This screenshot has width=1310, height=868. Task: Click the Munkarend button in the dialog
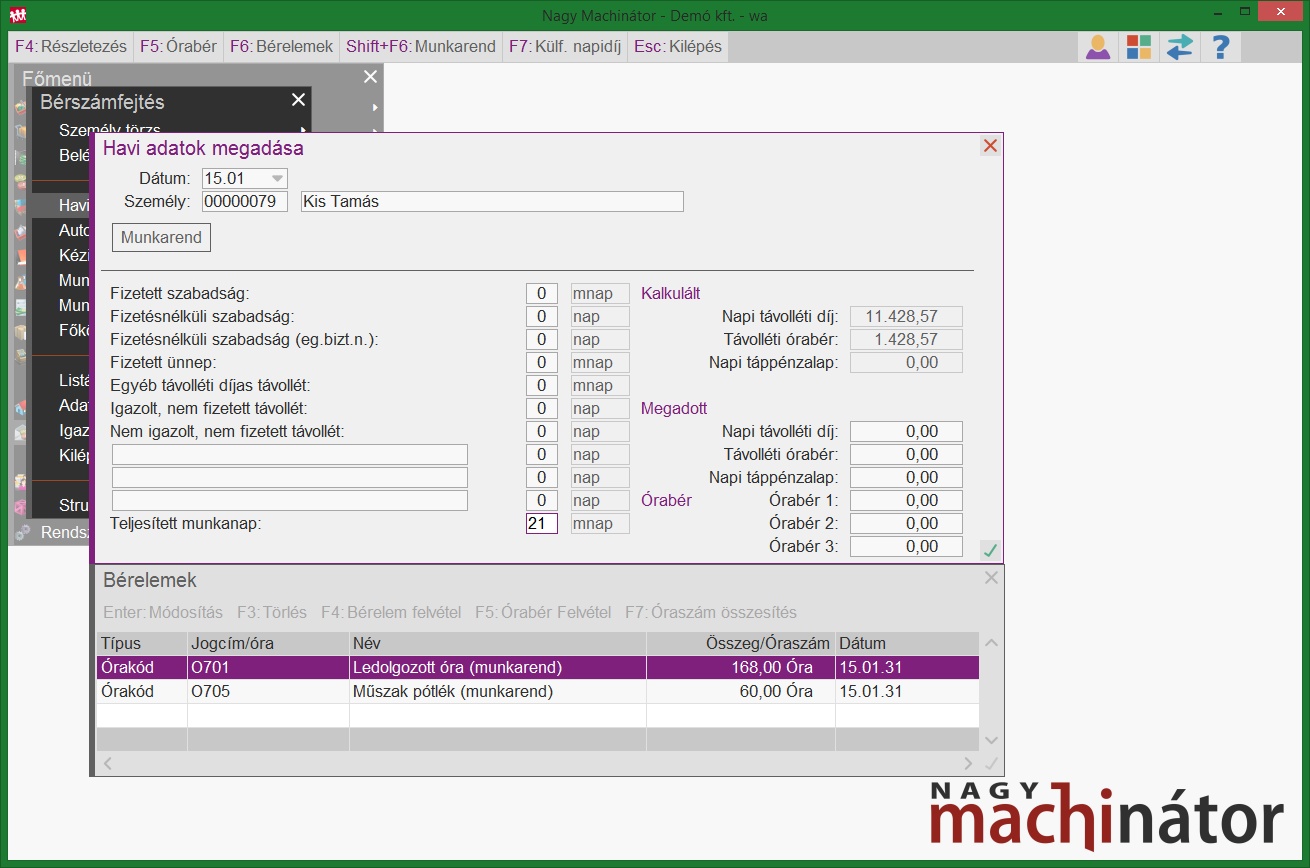point(161,238)
